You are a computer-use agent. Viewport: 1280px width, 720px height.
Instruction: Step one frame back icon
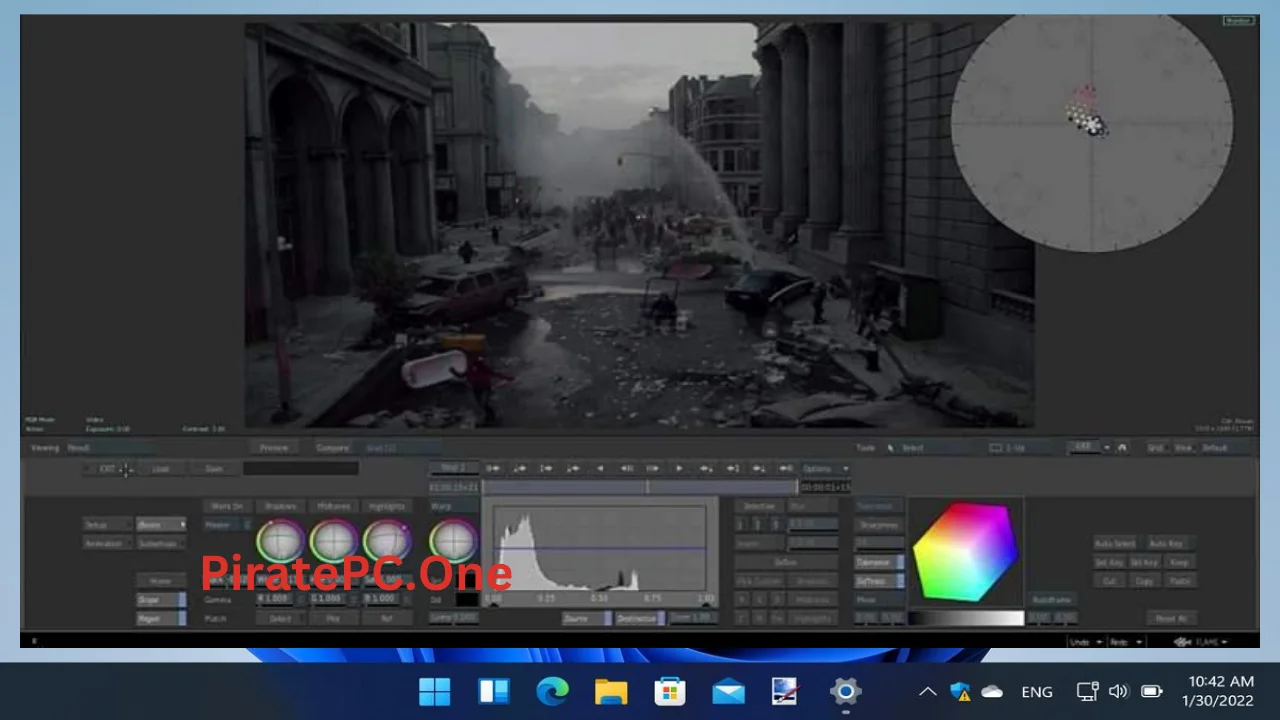[x=626, y=468]
